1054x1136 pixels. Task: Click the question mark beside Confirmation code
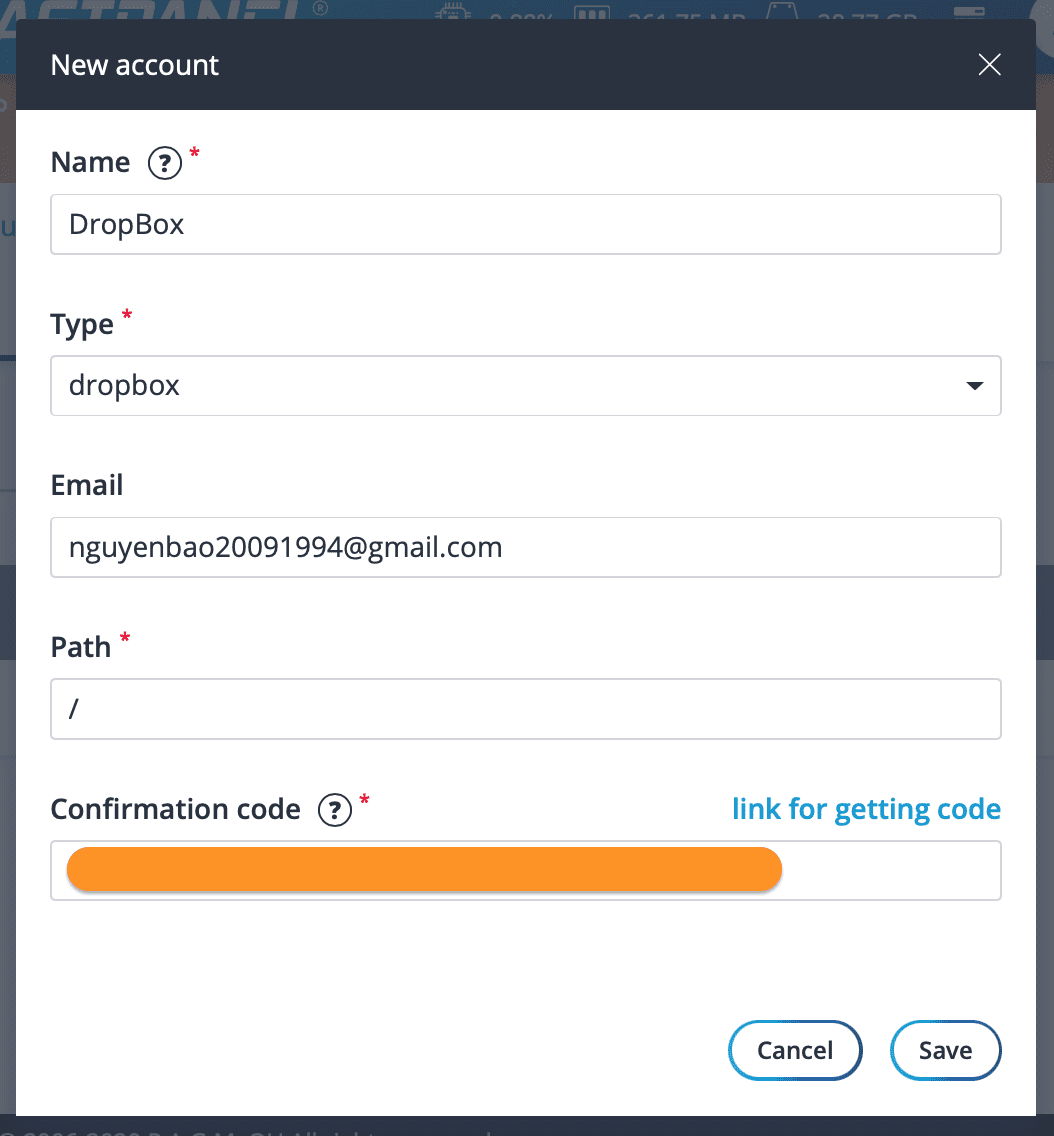click(334, 810)
